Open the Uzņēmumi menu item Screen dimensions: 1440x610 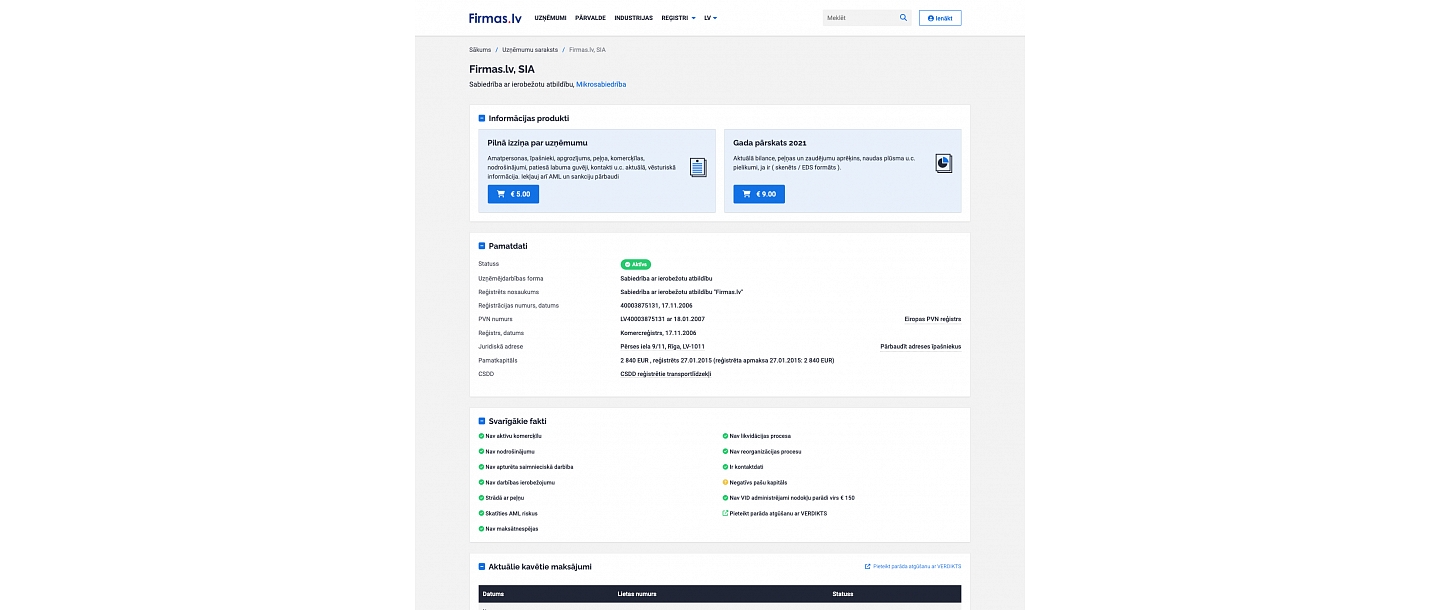click(550, 18)
